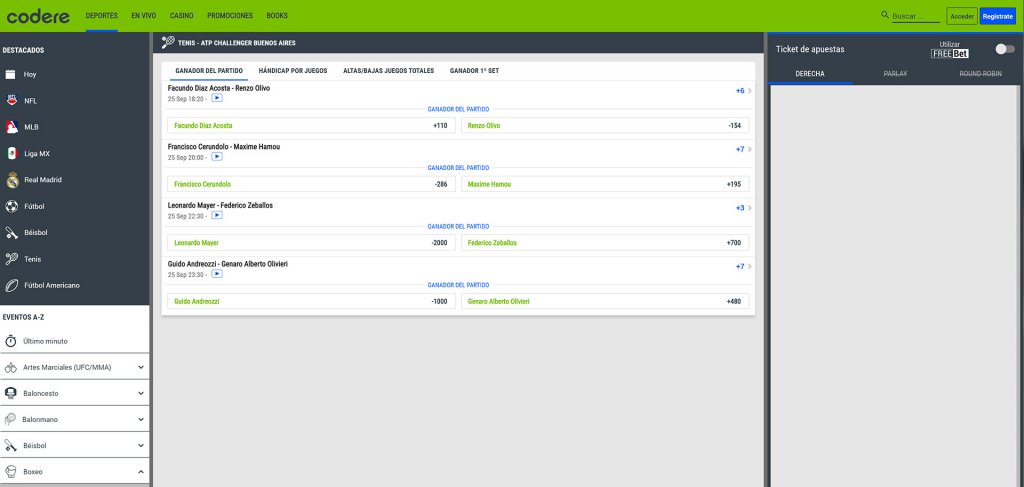Expand the Balonmano chevron
The image size is (1024, 487).
(x=141, y=420)
